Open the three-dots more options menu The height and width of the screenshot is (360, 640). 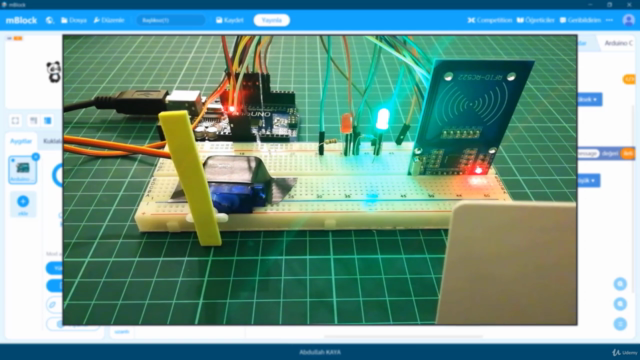[x=609, y=20]
